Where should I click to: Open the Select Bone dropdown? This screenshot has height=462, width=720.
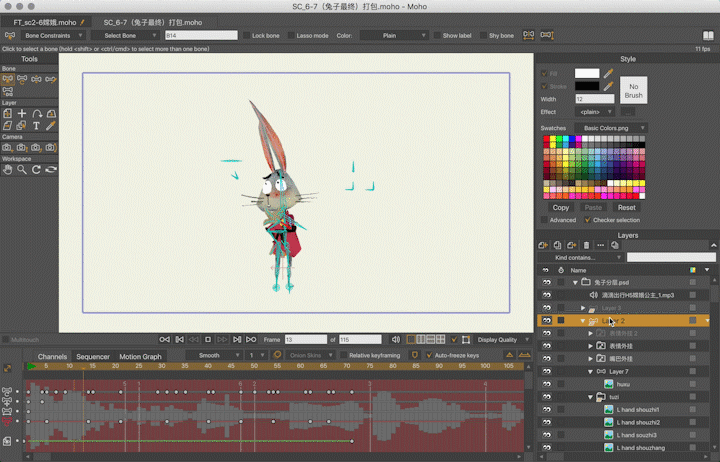(125, 35)
